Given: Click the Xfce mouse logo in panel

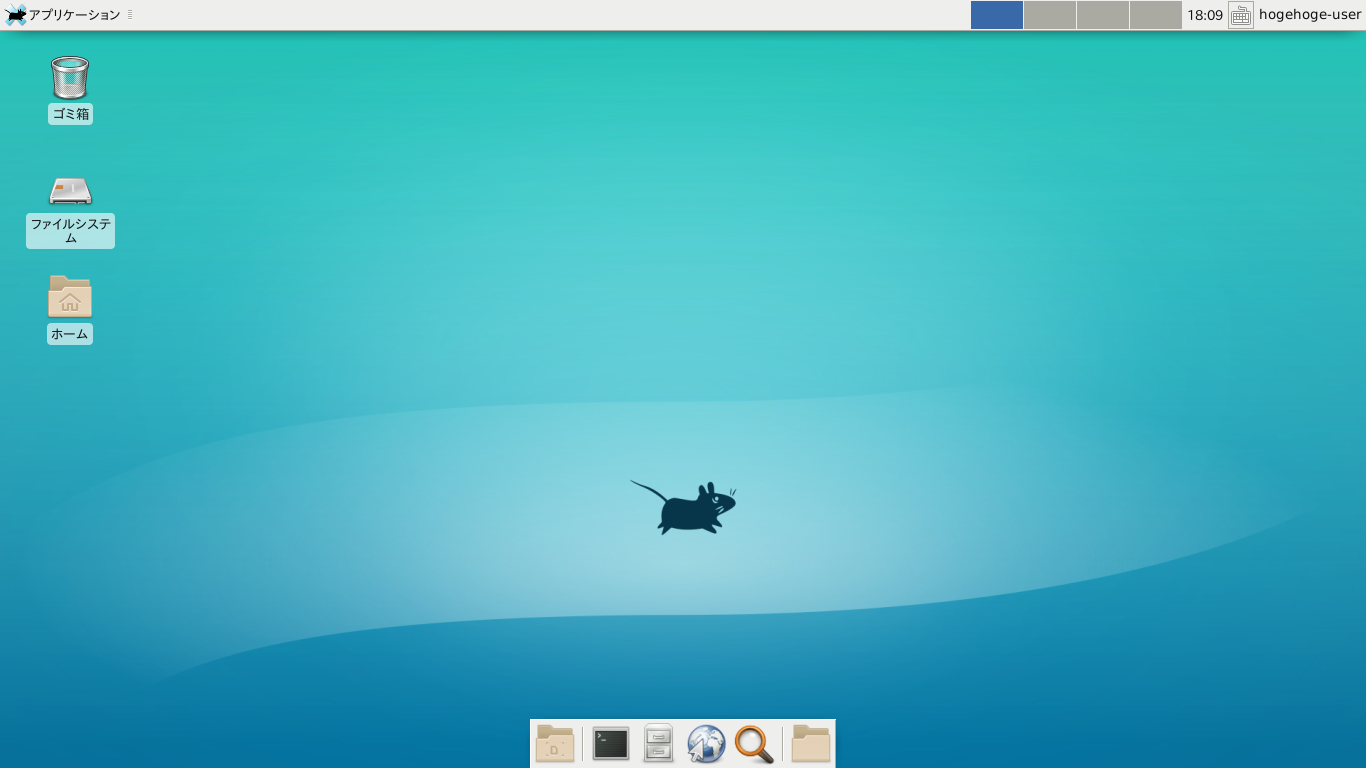Looking at the screenshot, I should pyautogui.click(x=16, y=15).
